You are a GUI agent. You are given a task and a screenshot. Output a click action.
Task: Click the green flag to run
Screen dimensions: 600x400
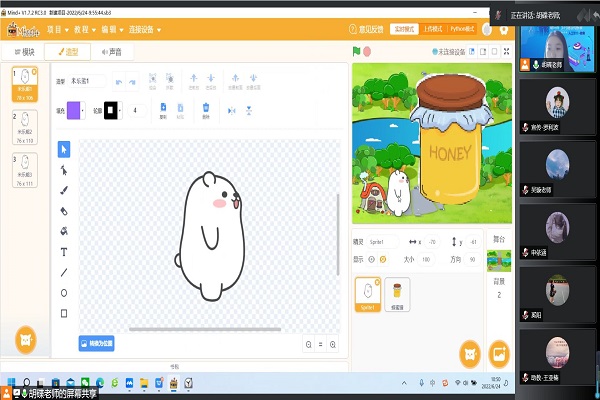[355, 51]
